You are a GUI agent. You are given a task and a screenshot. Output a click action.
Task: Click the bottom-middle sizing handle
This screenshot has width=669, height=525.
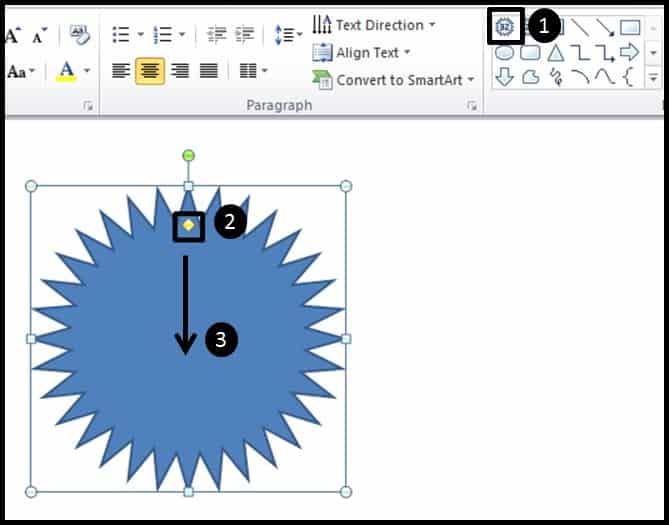tap(188, 492)
